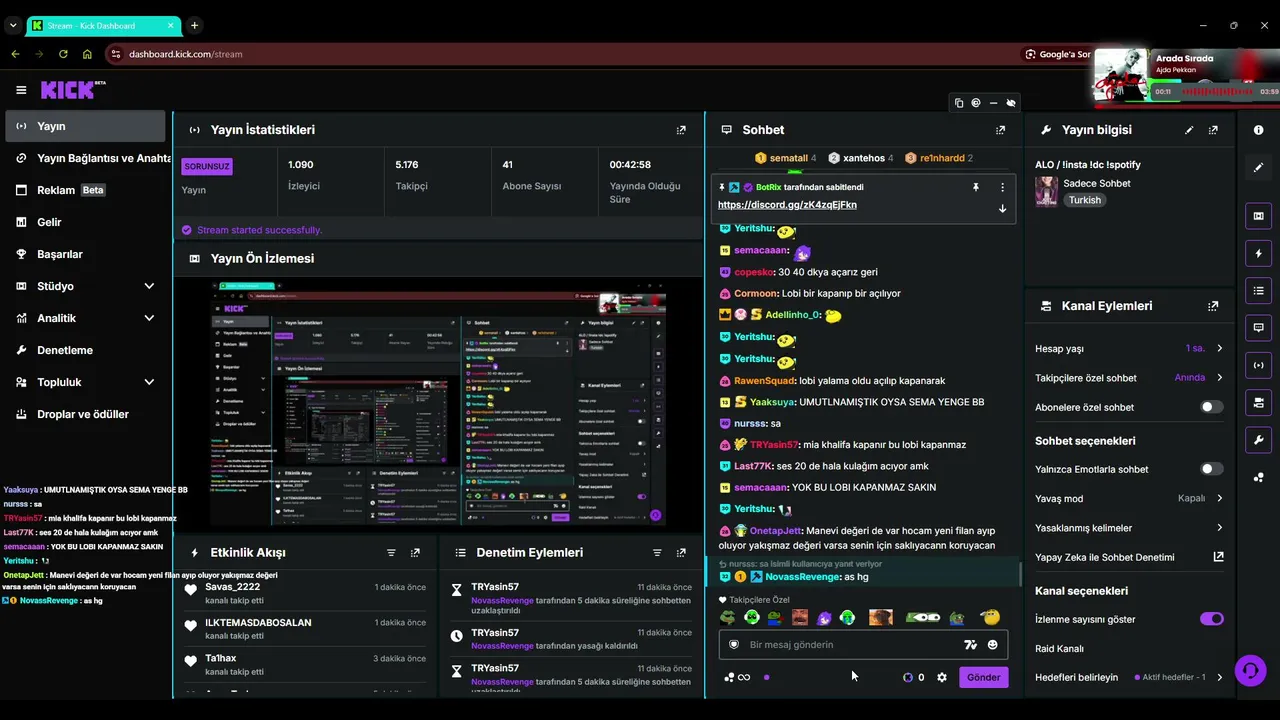Click the stream preview thumbnail
The height and width of the screenshot is (720, 1280).
[440, 403]
